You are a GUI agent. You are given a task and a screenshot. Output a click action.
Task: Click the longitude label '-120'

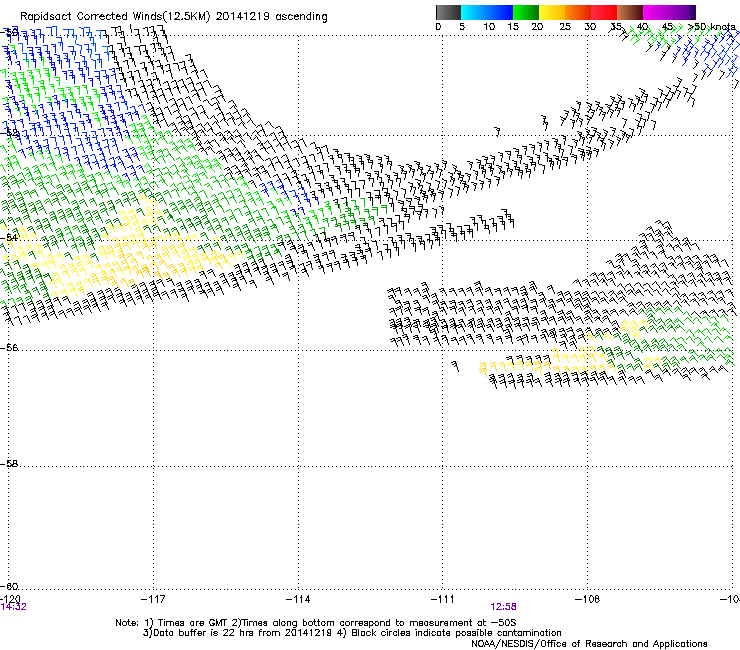tap(10, 599)
